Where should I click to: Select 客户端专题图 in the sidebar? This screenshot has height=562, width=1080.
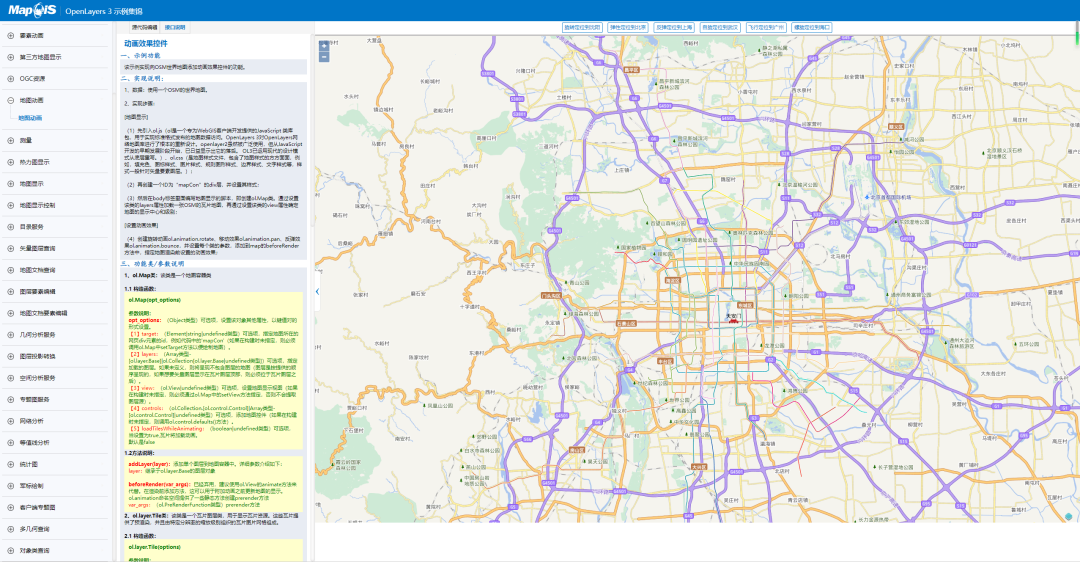pyautogui.click(x=37, y=508)
